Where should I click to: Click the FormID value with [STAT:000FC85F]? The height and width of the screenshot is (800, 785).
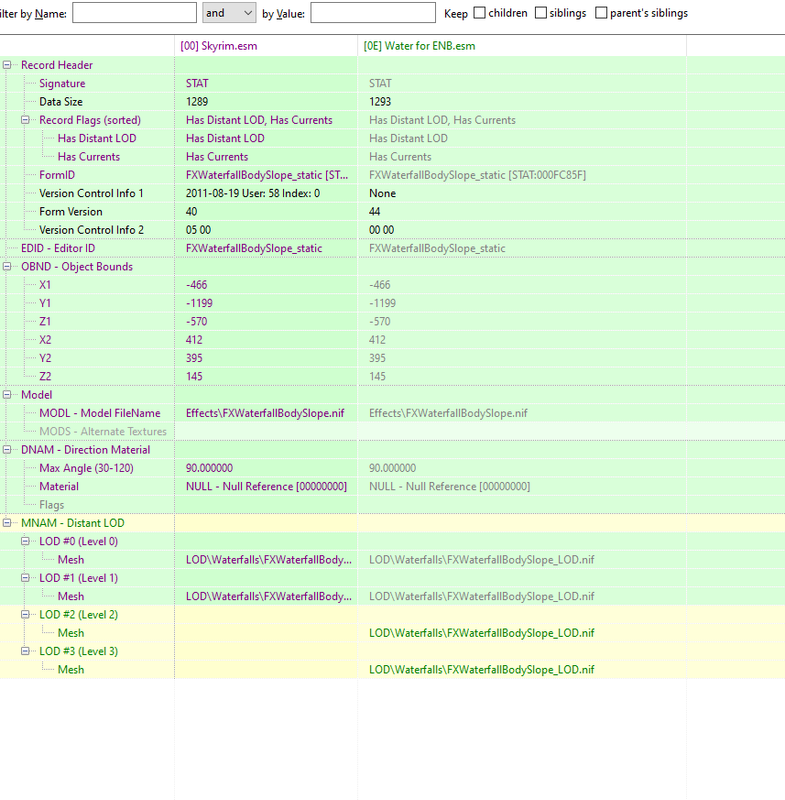coord(477,175)
